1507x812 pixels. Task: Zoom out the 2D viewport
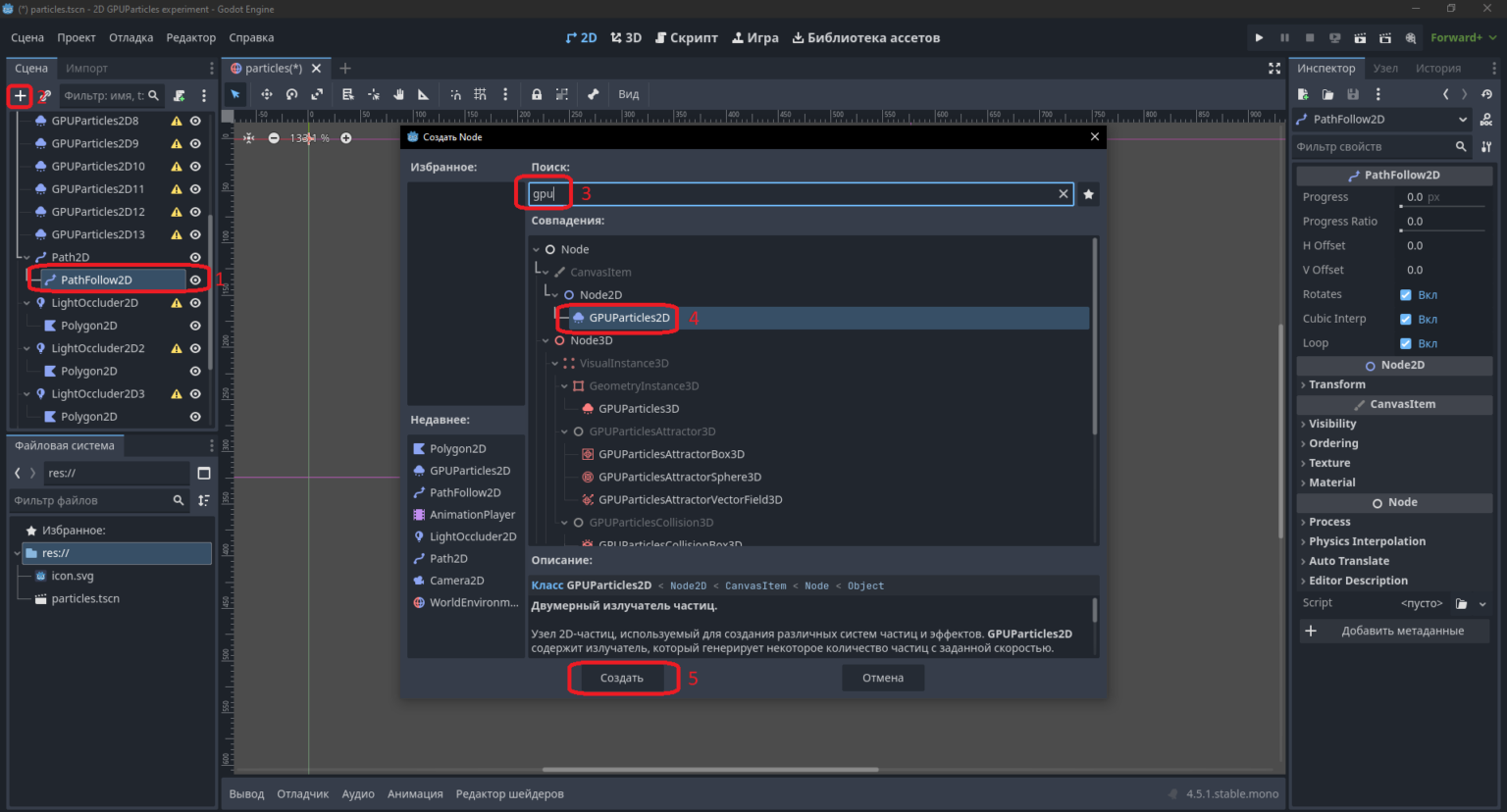pyautogui.click(x=274, y=138)
